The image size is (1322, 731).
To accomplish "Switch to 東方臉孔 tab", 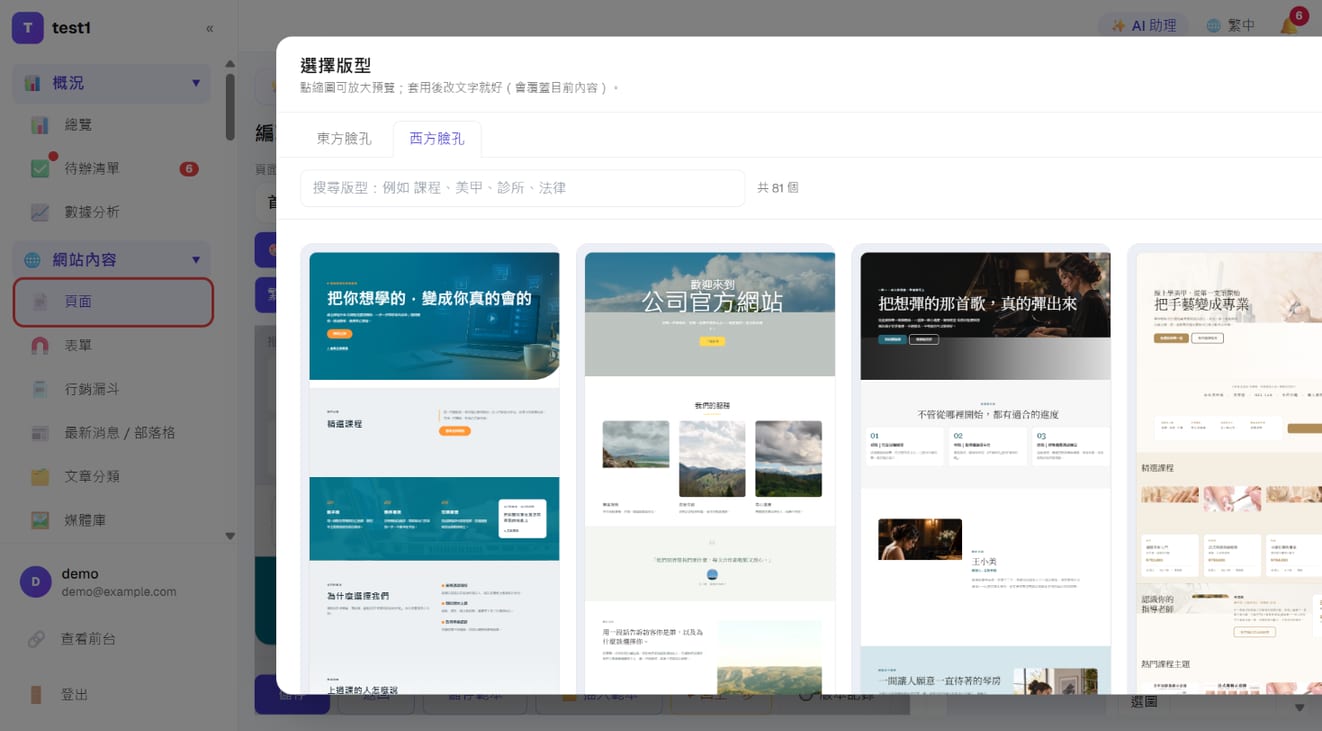I will point(344,139).
